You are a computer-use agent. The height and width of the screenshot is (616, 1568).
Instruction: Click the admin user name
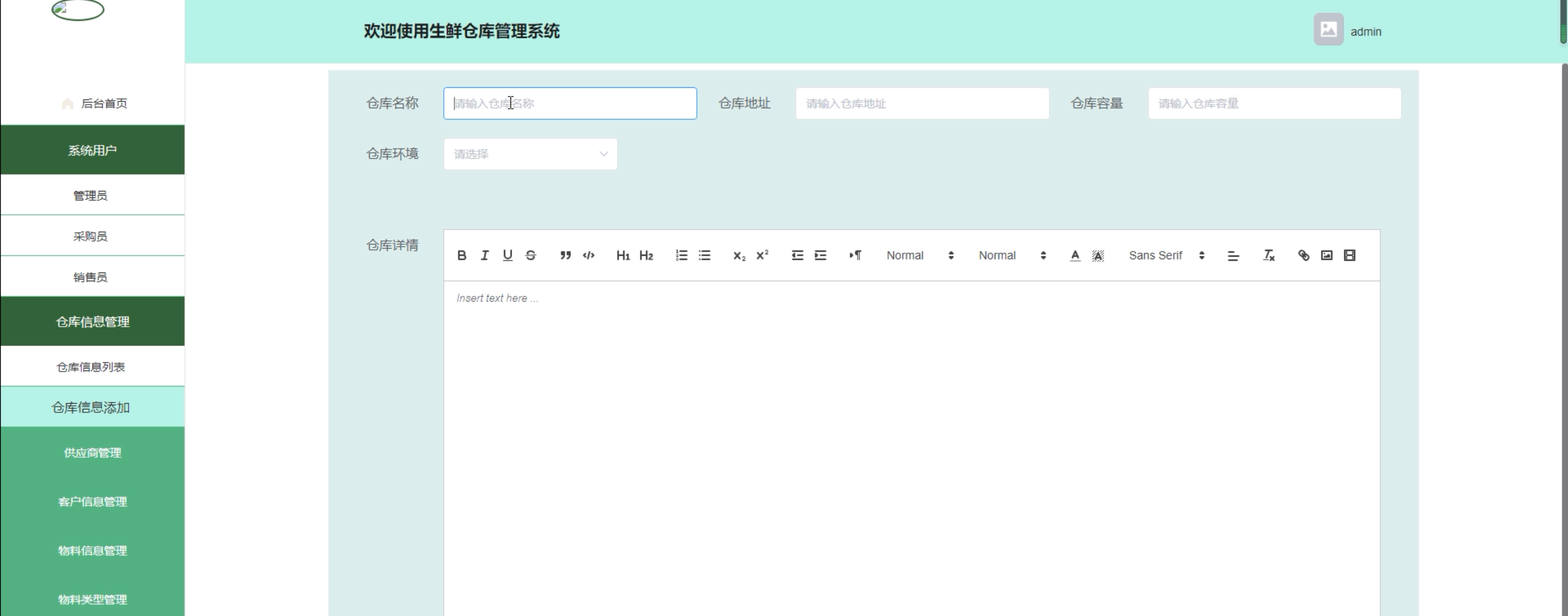[x=1365, y=32]
